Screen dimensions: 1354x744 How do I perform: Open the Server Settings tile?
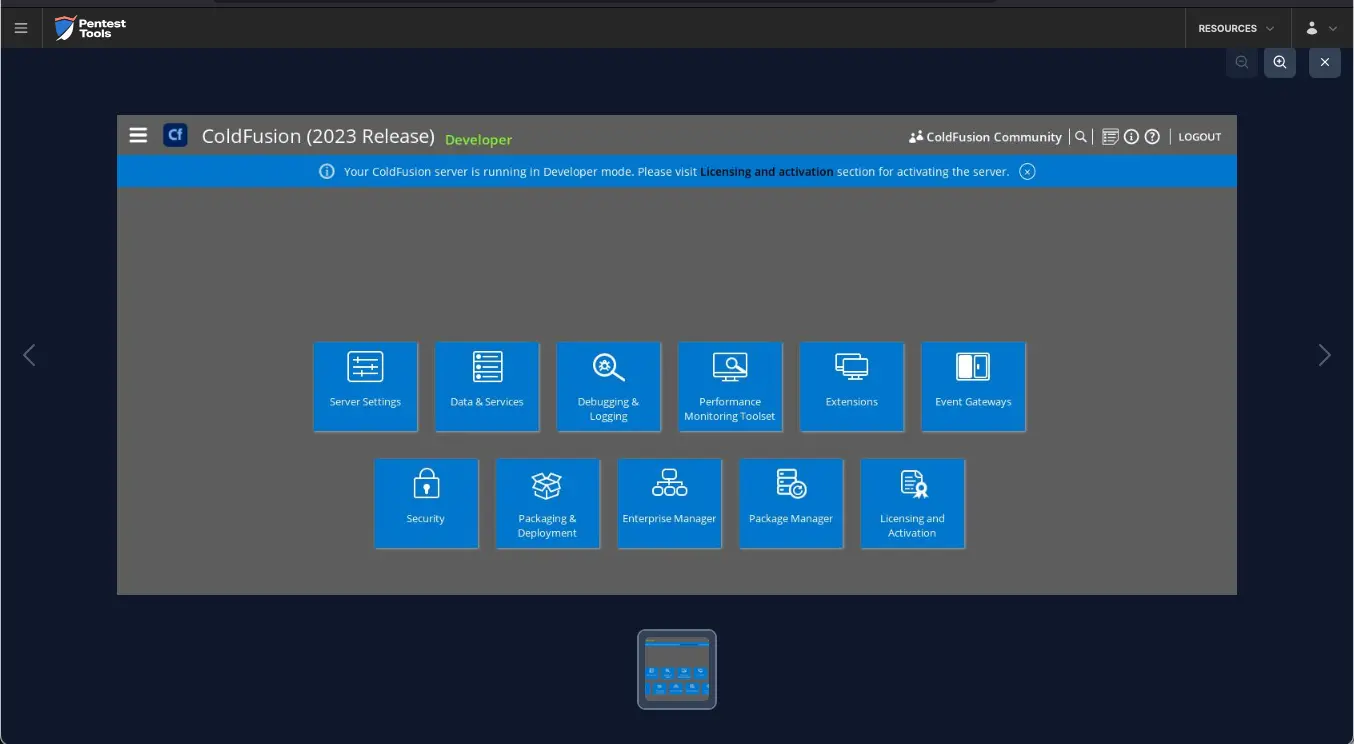[365, 387]
